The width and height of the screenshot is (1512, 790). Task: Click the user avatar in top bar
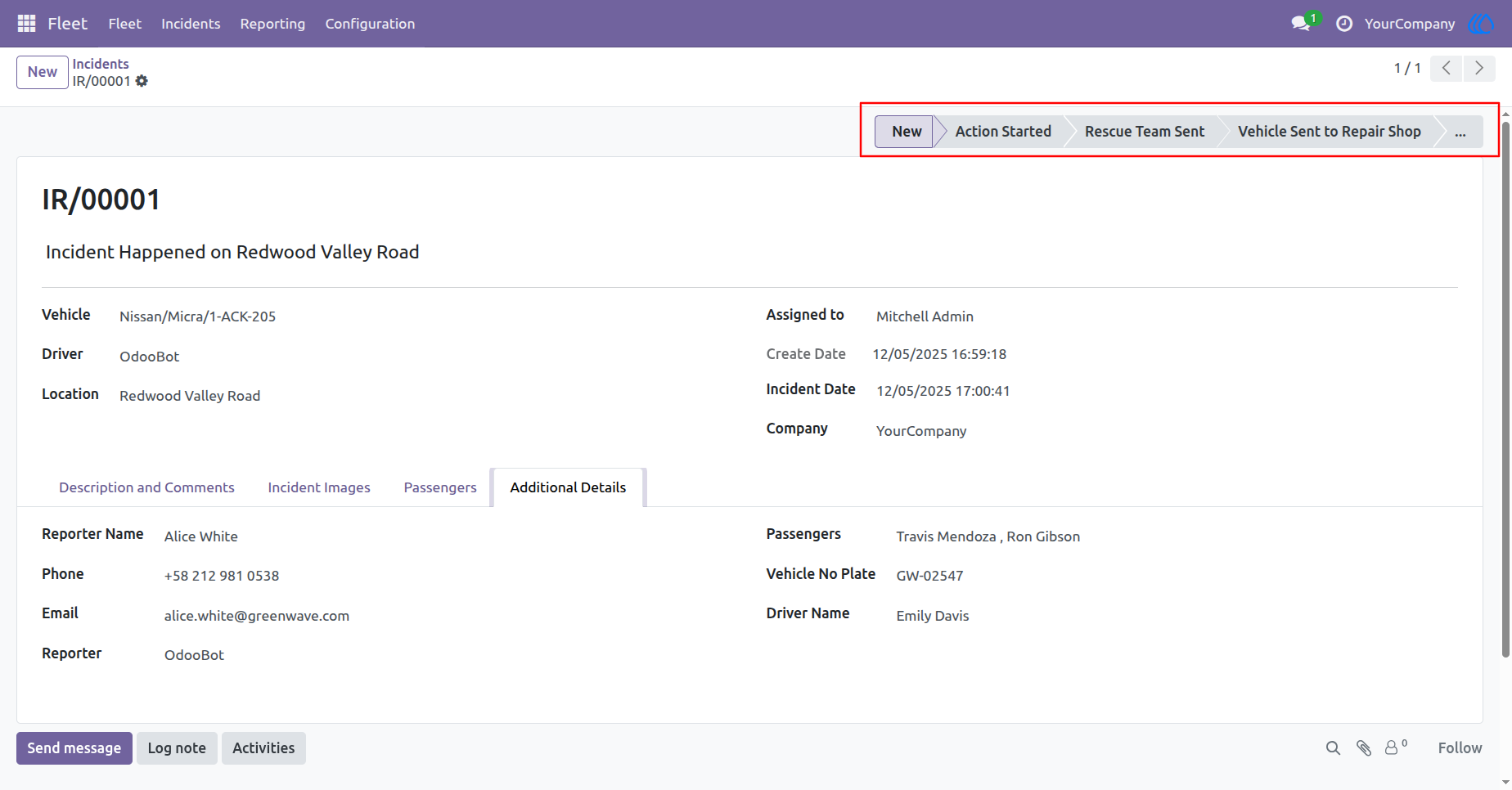(x=1482, y=24)
